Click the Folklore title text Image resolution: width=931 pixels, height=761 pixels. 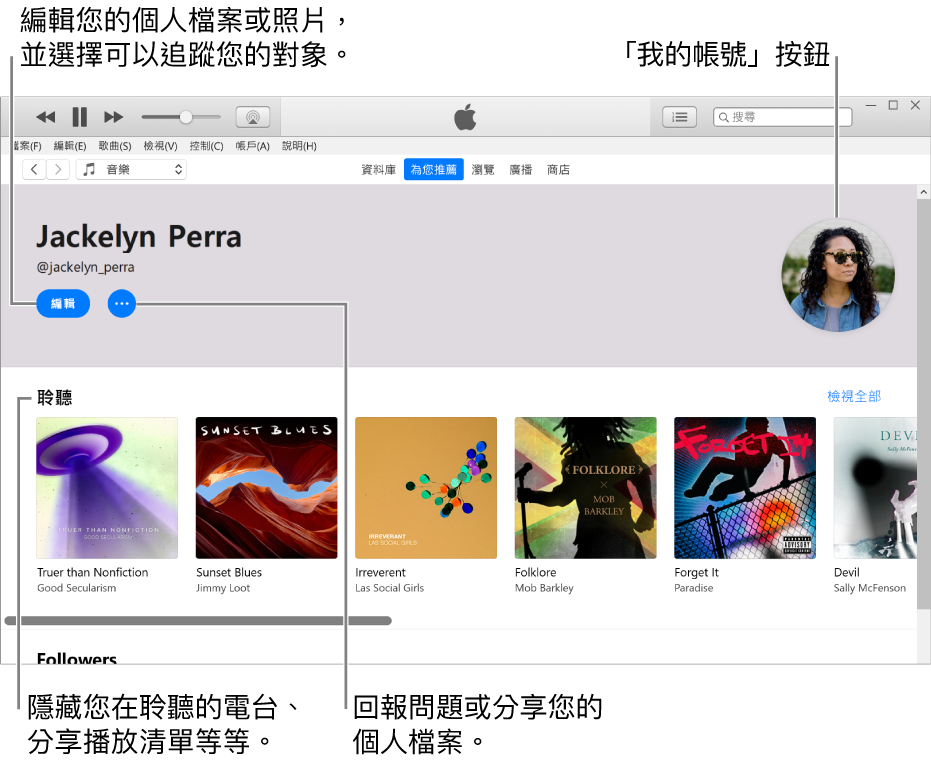(536, 573)
